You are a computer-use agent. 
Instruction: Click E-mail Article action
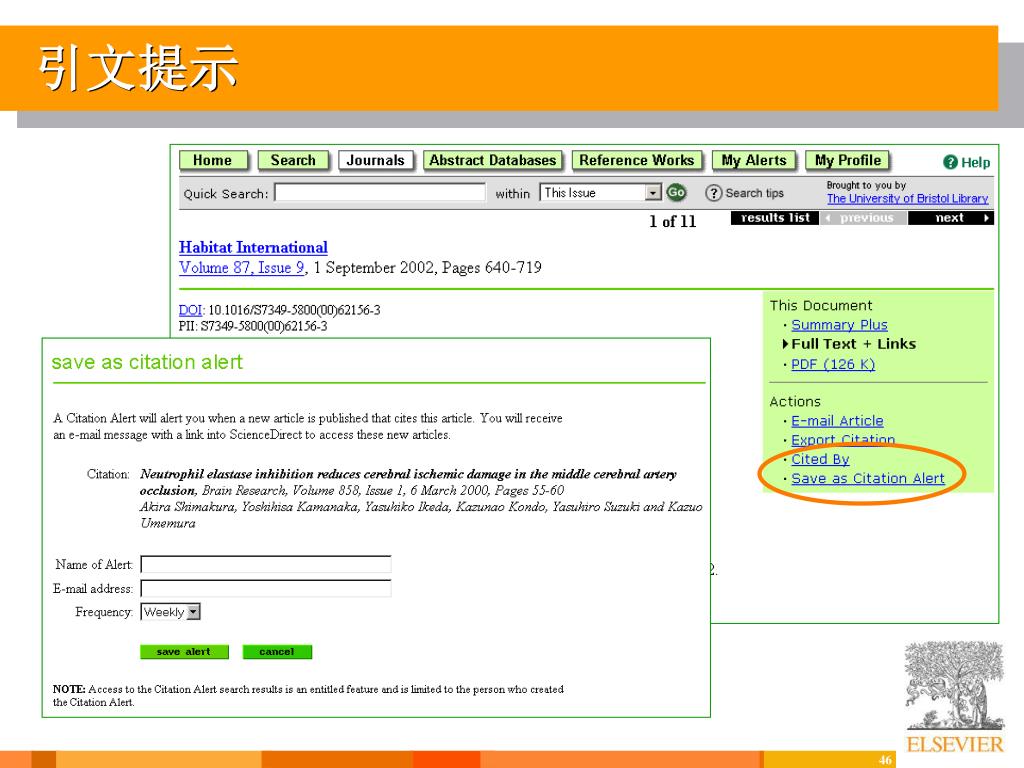pos(837,421)
